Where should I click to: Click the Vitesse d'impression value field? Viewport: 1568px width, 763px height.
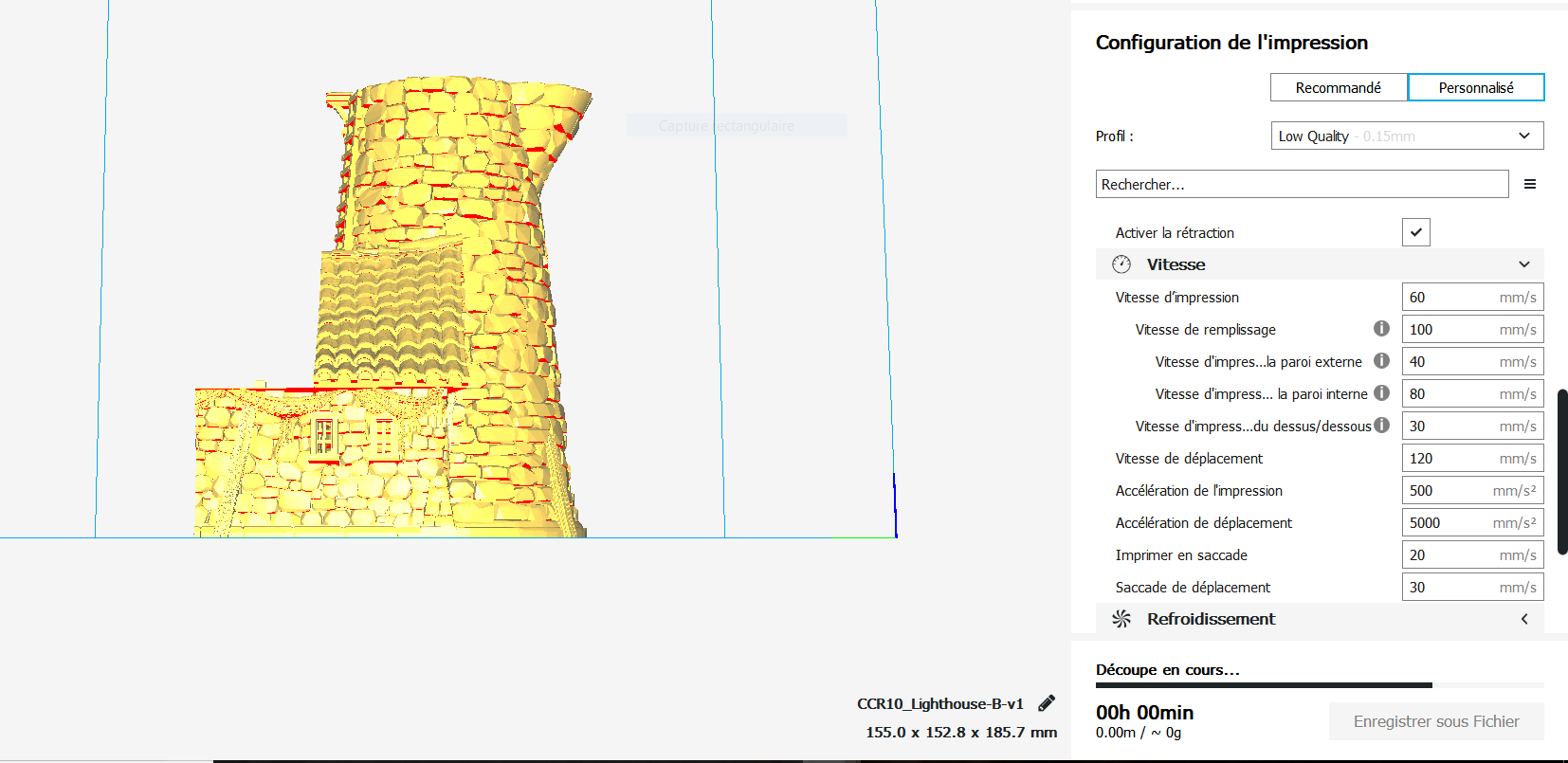(1472, 297)
